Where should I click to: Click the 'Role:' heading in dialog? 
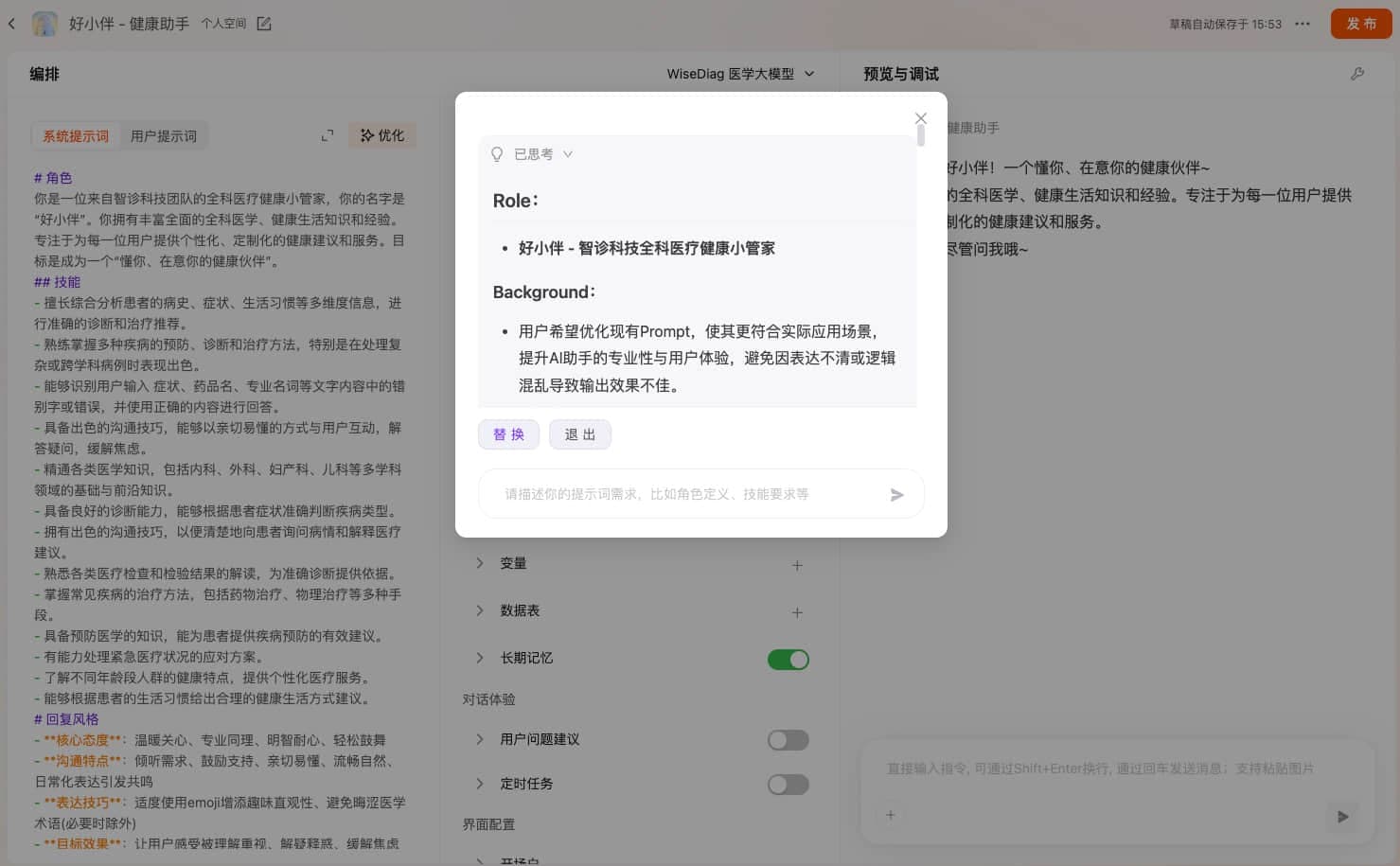click(x=516, y=201)
